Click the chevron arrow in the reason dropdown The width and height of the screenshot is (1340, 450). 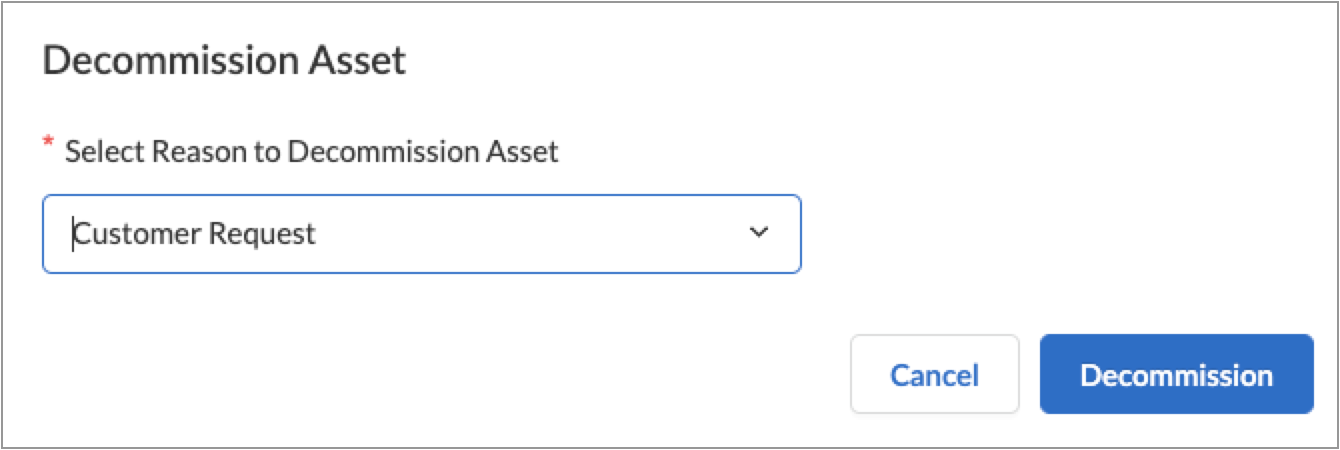[x=759, y=233]
